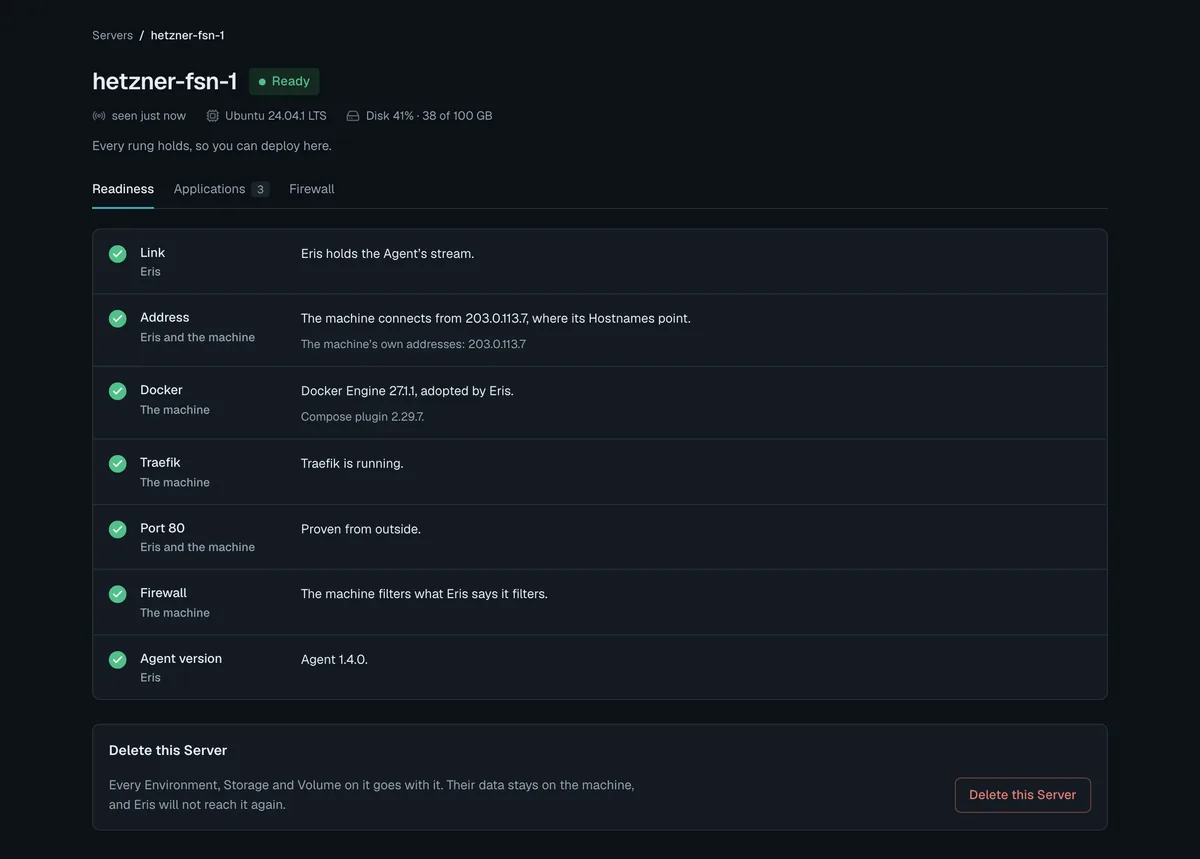This screenshot has width=1200, height=859.
Task: Click the hetzner-fsn-1 breadcrumb entry
Action: pos(187,35)
